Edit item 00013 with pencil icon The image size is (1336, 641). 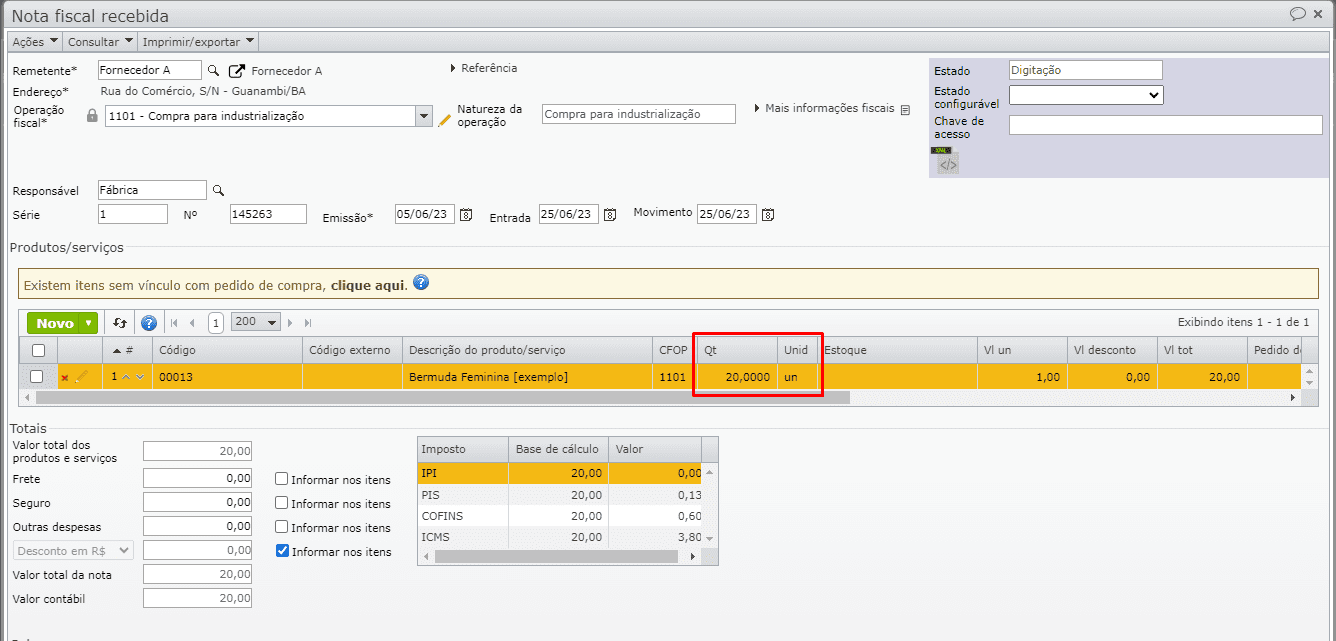(82, 377)
